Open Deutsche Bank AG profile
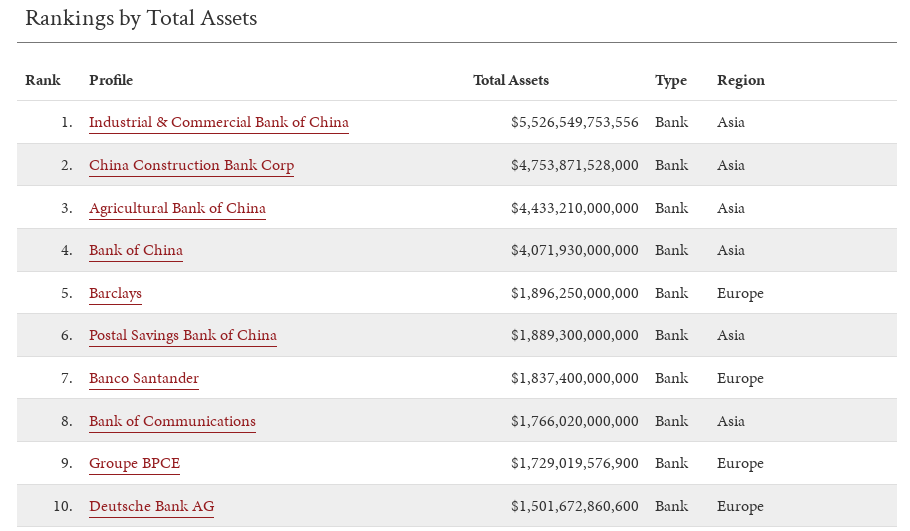This screenshot has width=910, height=531. (151, 506)
